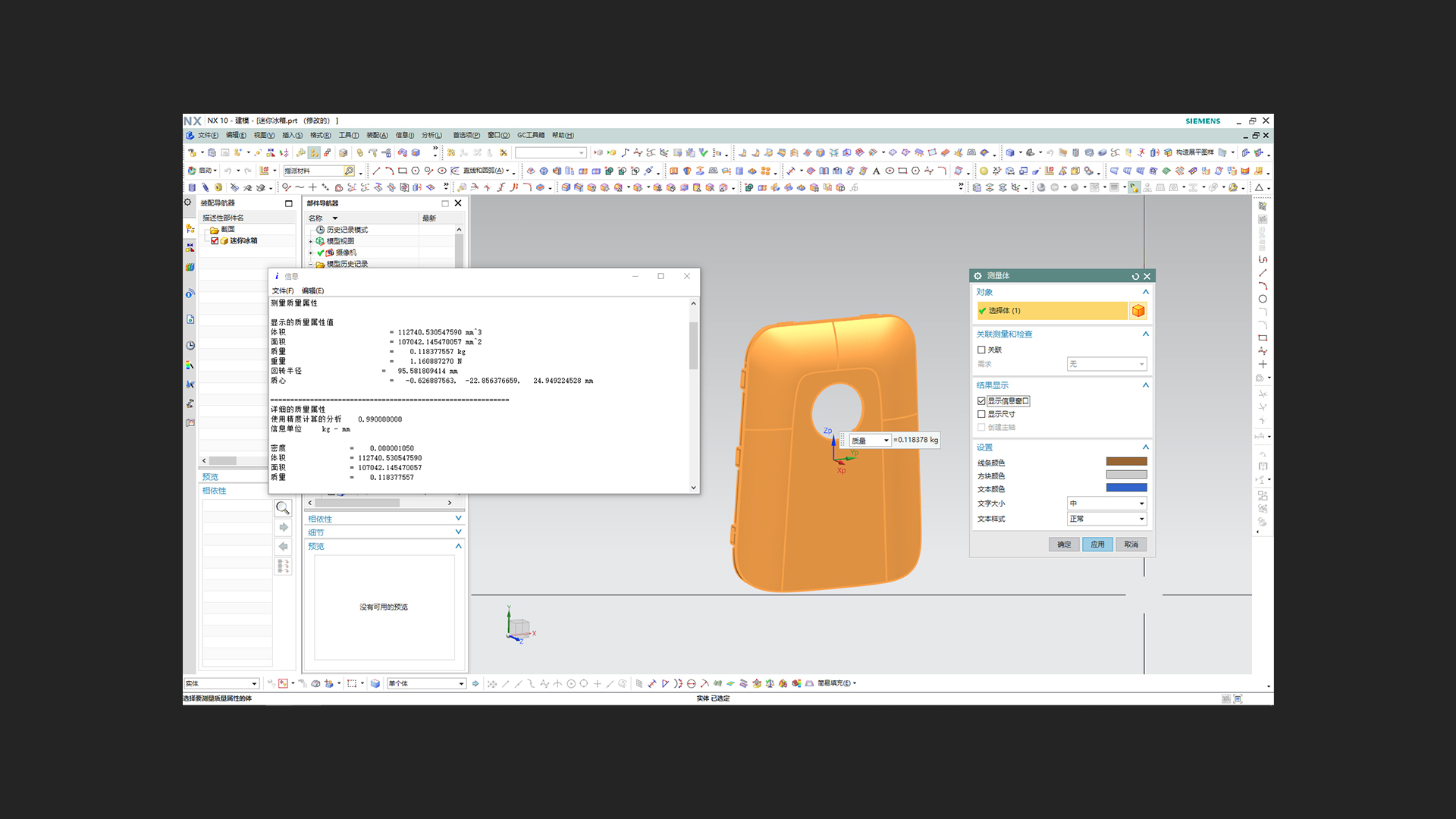Select the line sketch tool
Viewport: 1456px width, 819px height.
pos(376,171)
